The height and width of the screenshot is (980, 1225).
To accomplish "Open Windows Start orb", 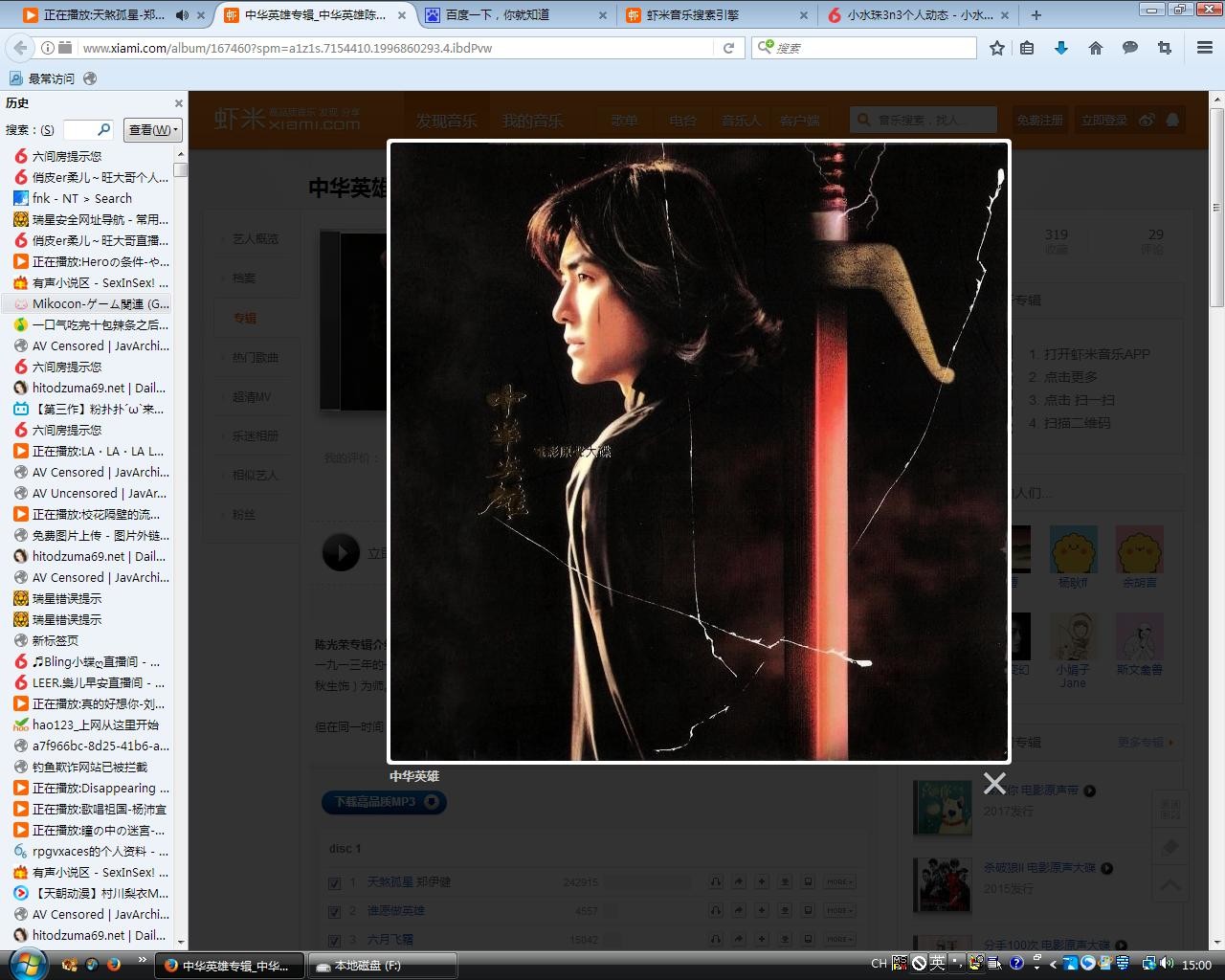I will (x=26, y=964).
